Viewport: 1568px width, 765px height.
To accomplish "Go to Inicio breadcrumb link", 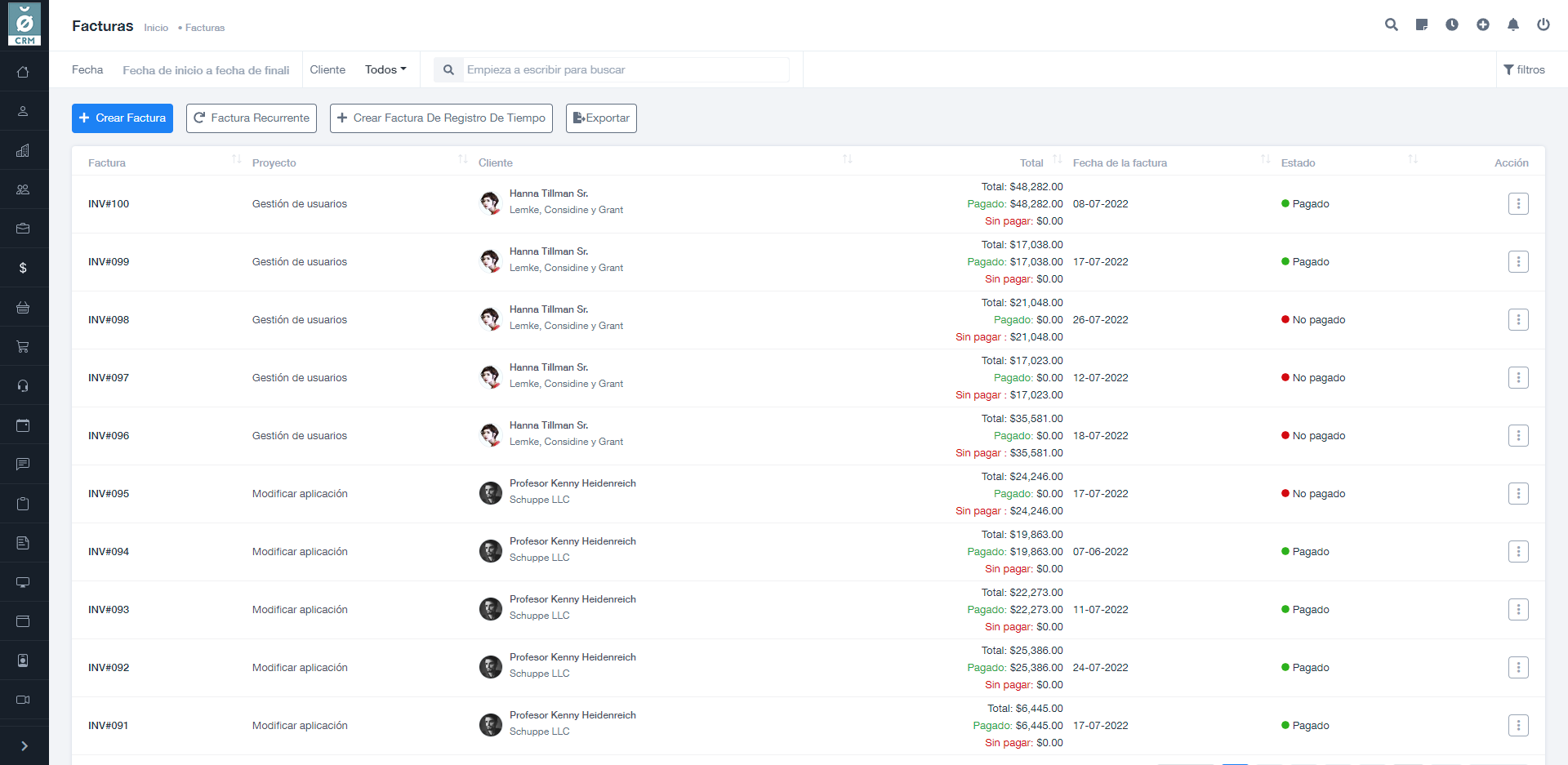I will [x=156, y=28].
